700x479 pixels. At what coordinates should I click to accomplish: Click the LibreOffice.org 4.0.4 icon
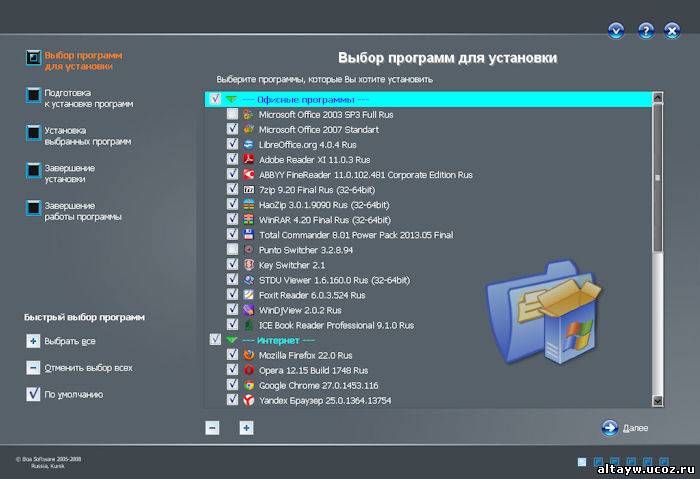coord(248,145)
